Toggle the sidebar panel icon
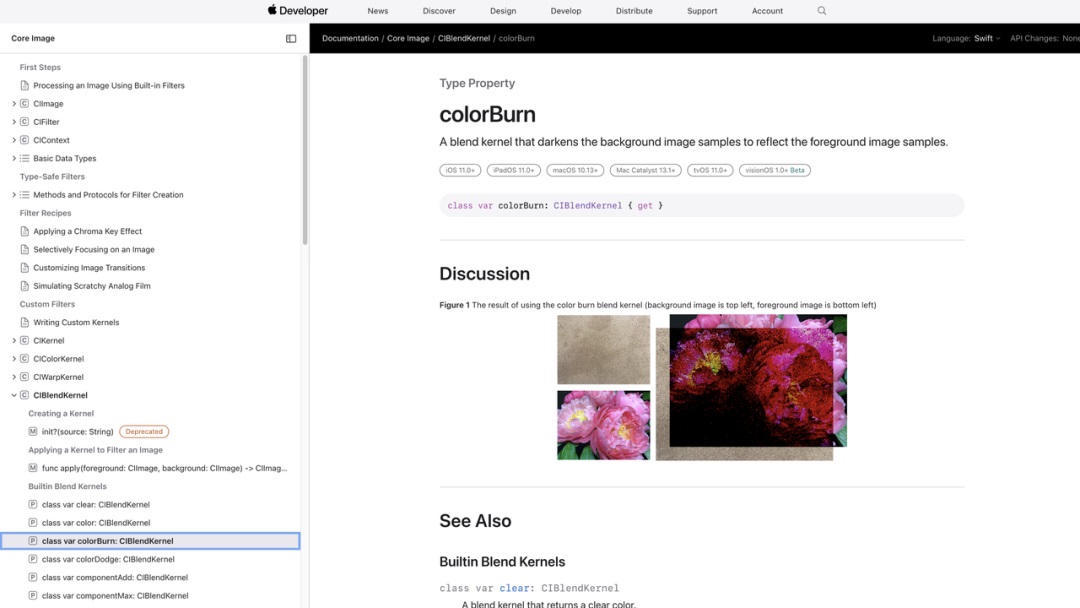The width and height of the screenshot is (1080, 608). click(x=291, y=39)
